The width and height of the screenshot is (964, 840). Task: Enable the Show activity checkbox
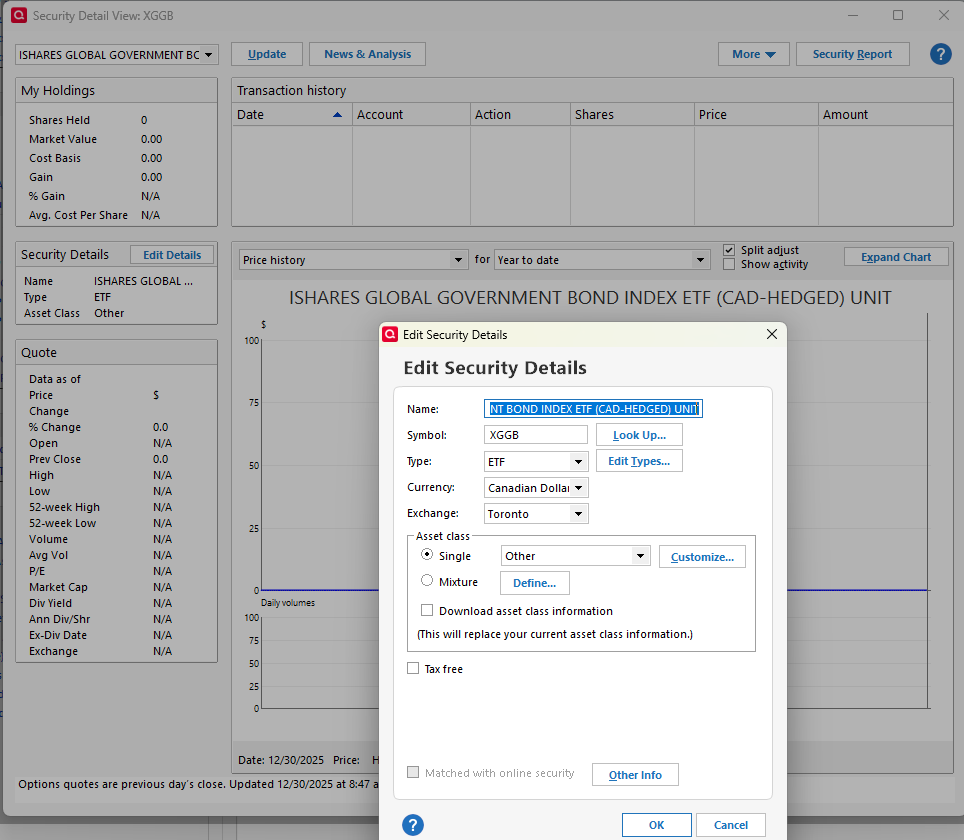pyautogui.click(x=729, y=264)
